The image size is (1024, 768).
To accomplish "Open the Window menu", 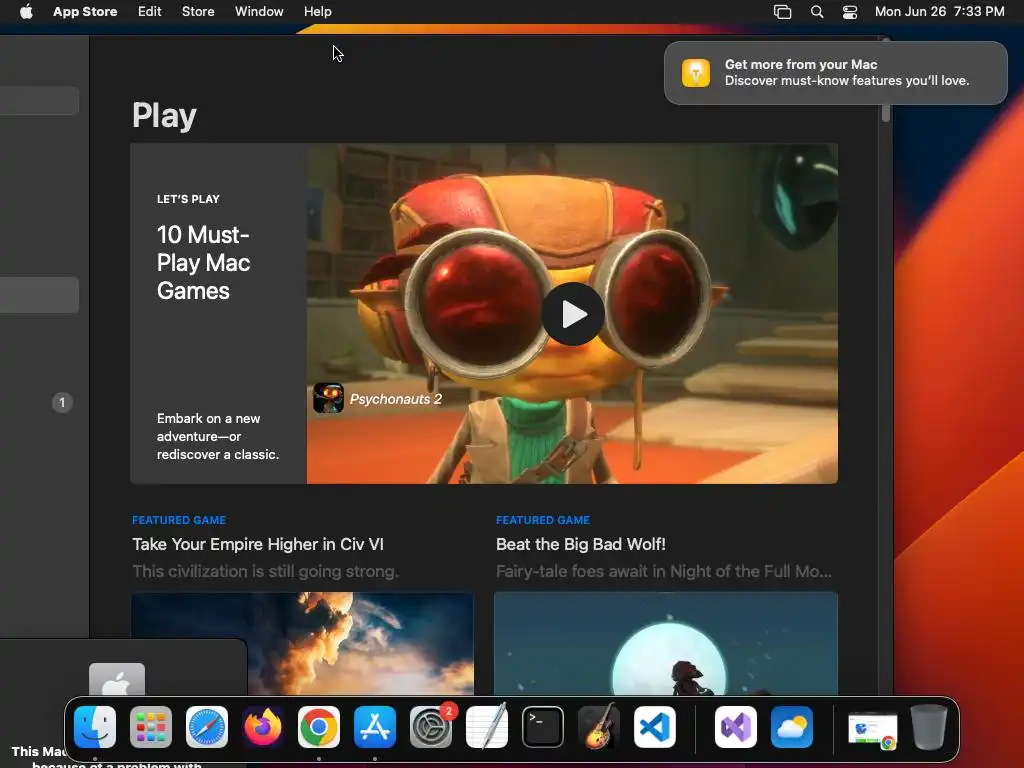I will pyautogui.click(x=259, y=11).
